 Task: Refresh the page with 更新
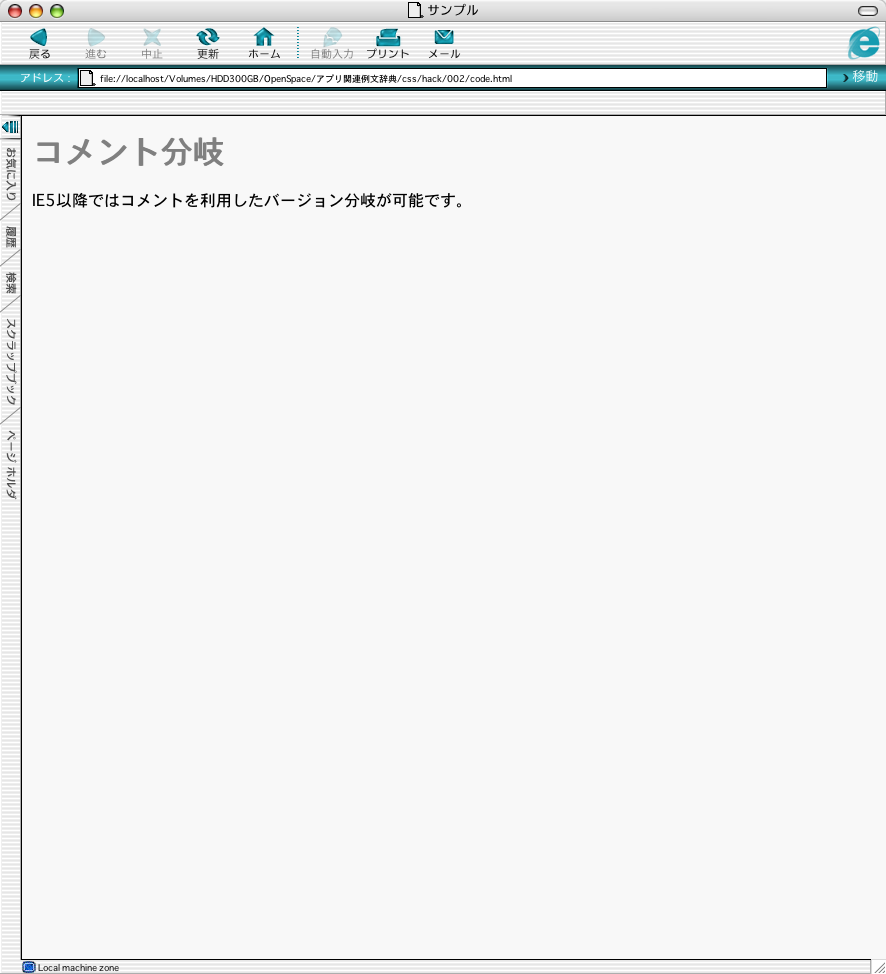click(208, 43)
